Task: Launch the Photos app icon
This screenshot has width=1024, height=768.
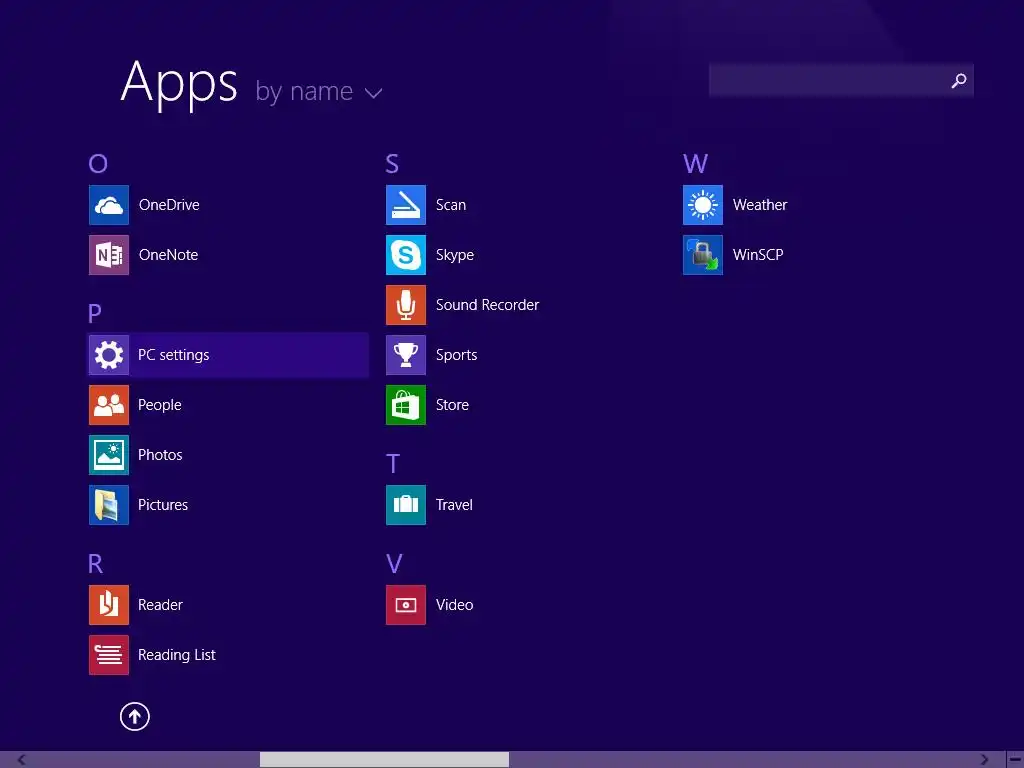Action: click(x=109, y=455)
